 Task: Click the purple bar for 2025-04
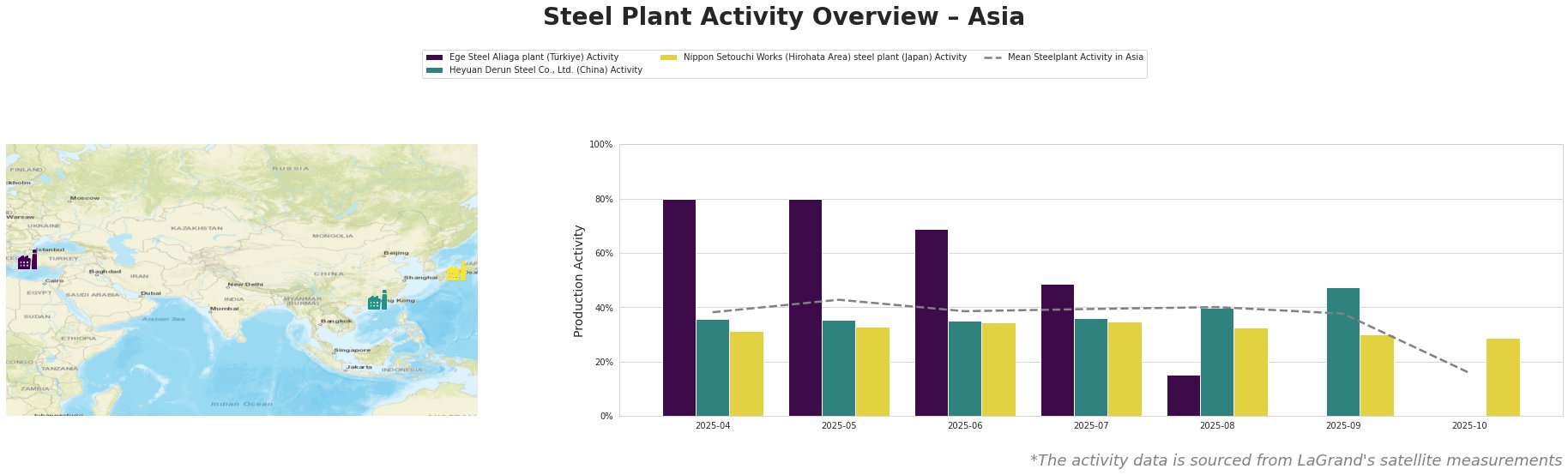(x=679, y=307)
